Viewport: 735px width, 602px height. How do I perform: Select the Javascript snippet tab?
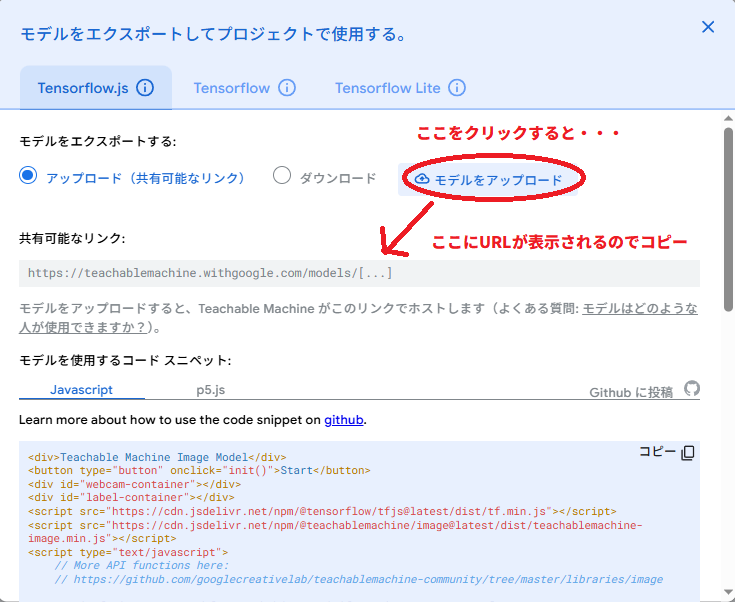pos(82,390)
